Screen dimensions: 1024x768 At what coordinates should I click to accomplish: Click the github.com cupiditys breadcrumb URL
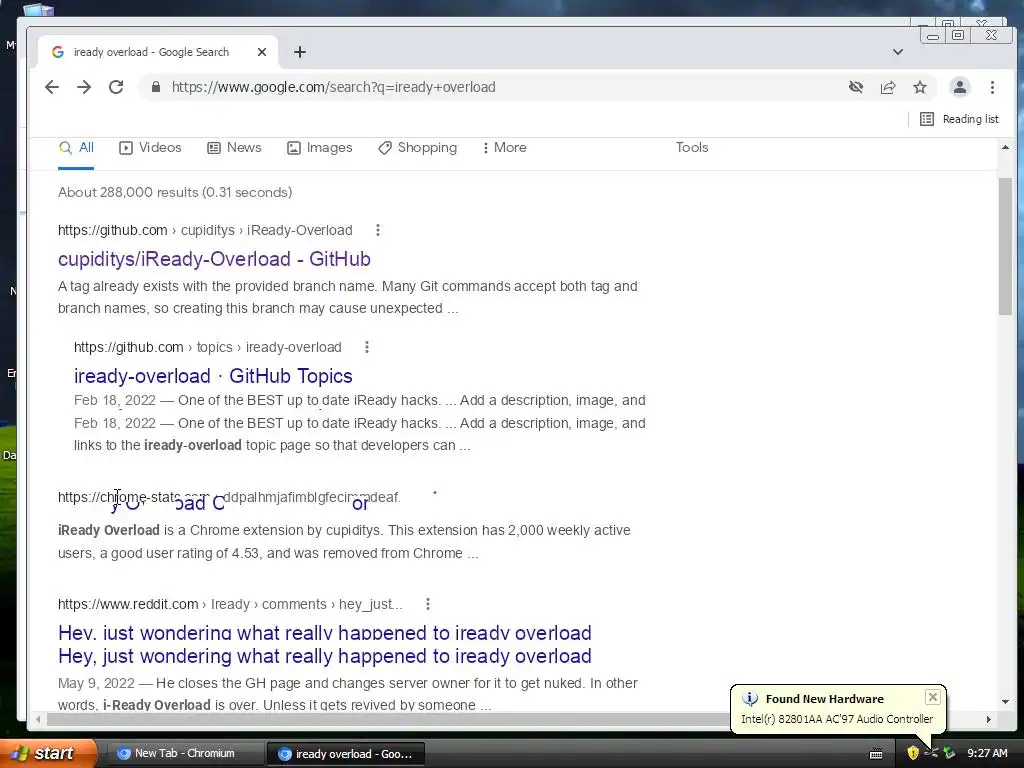tap(205, 230)
